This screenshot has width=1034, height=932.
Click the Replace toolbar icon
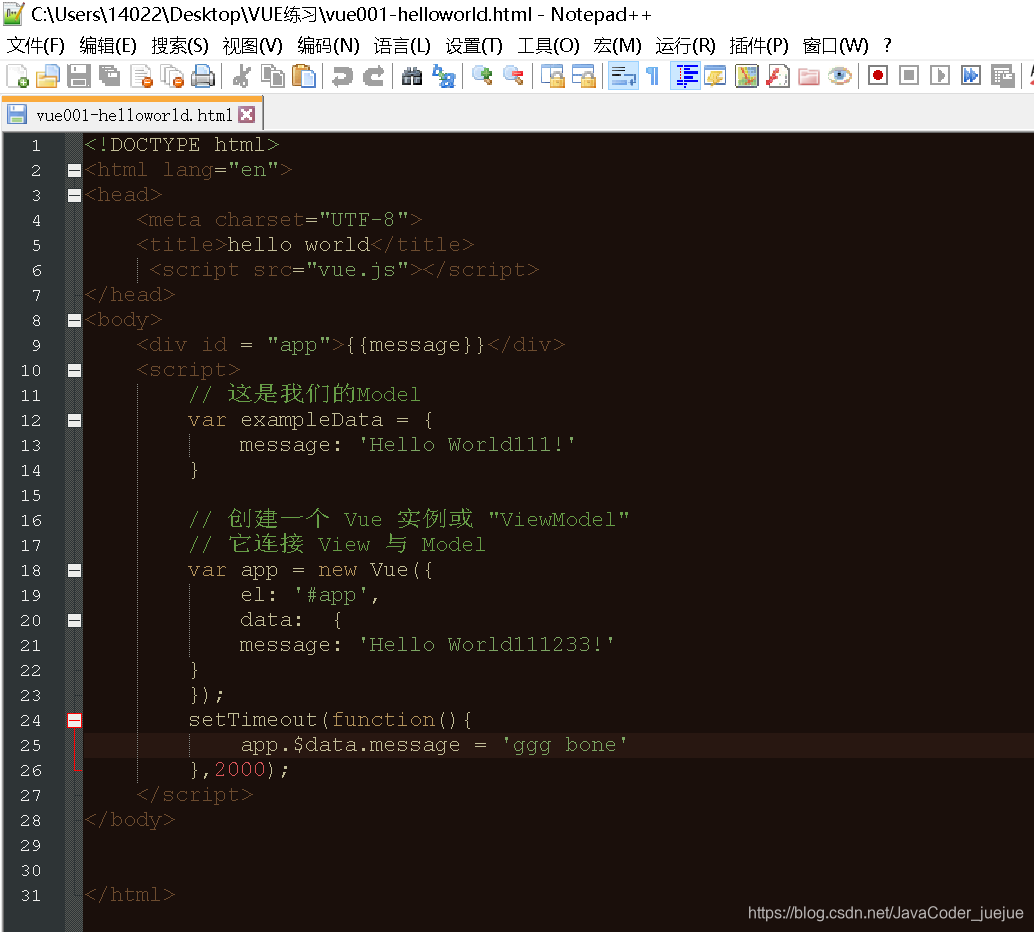pos(443,76)
